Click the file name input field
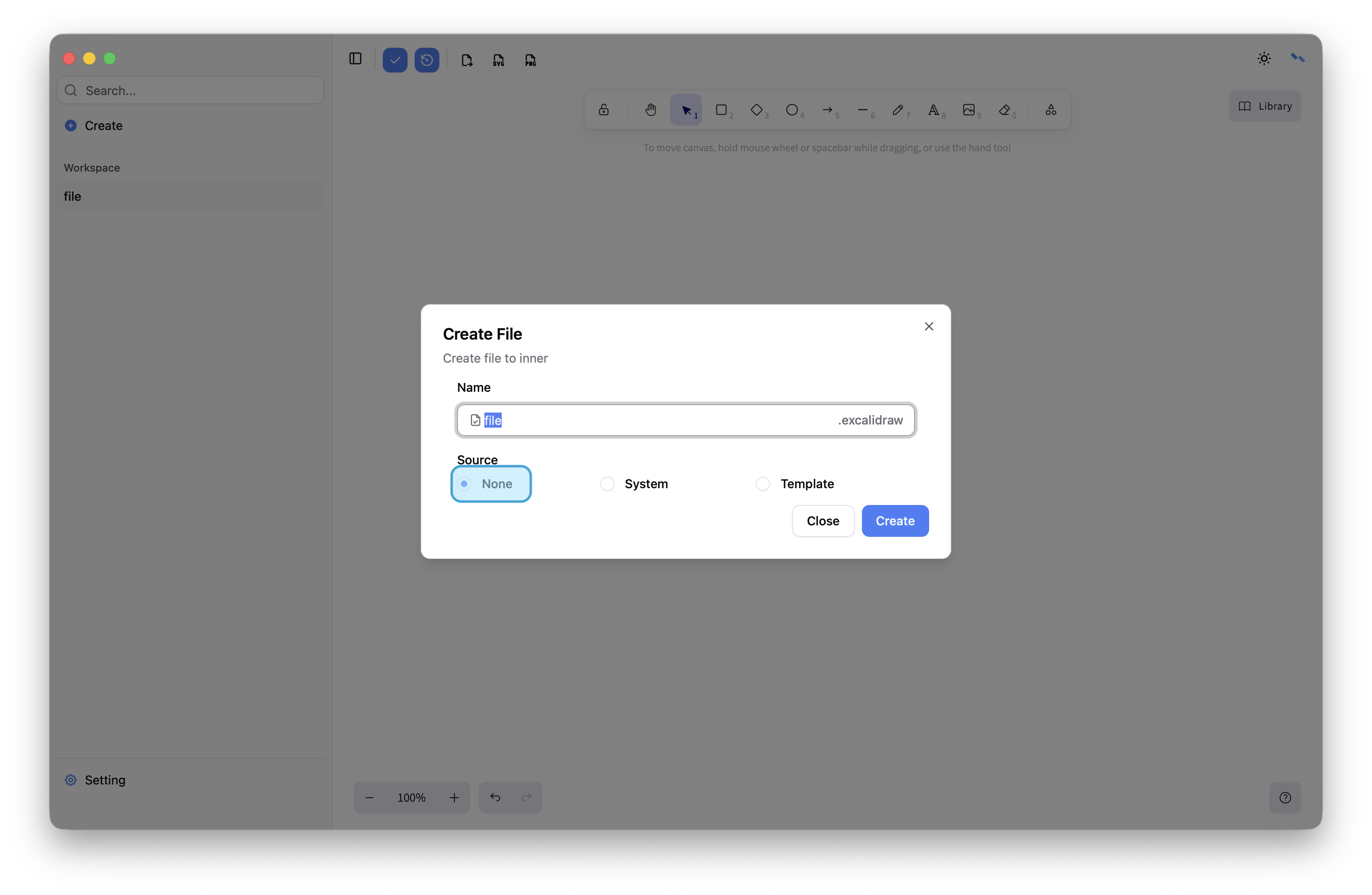This screenshot has width=1372, height=895. pos(657,421)
